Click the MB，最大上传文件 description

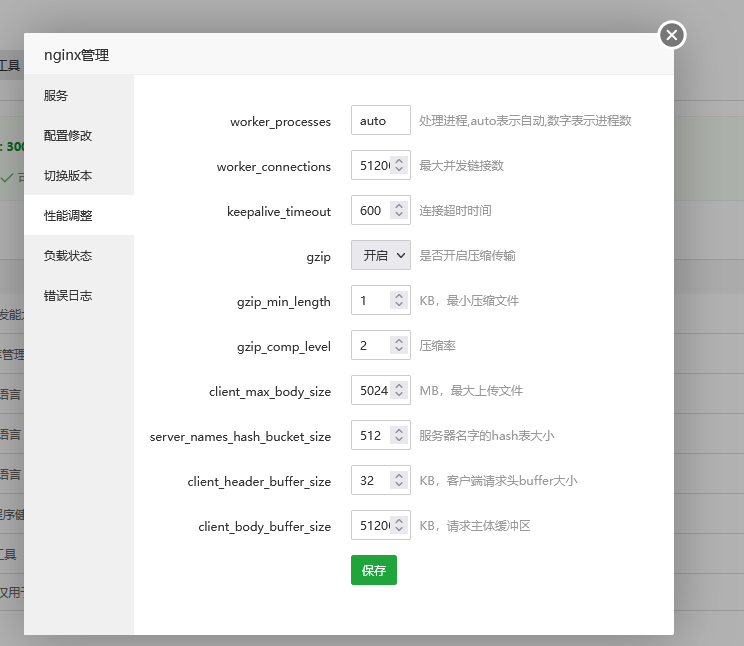(x=471, y=391)
